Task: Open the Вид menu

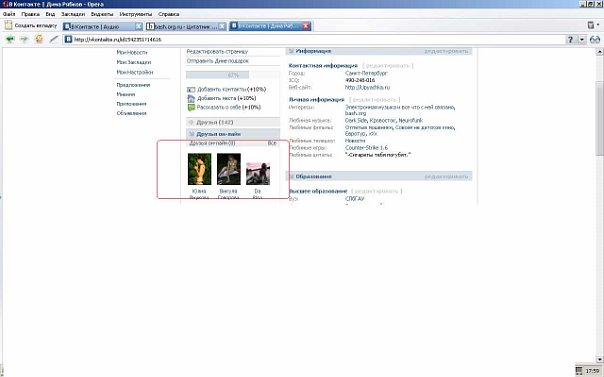Action: point(50,14)
